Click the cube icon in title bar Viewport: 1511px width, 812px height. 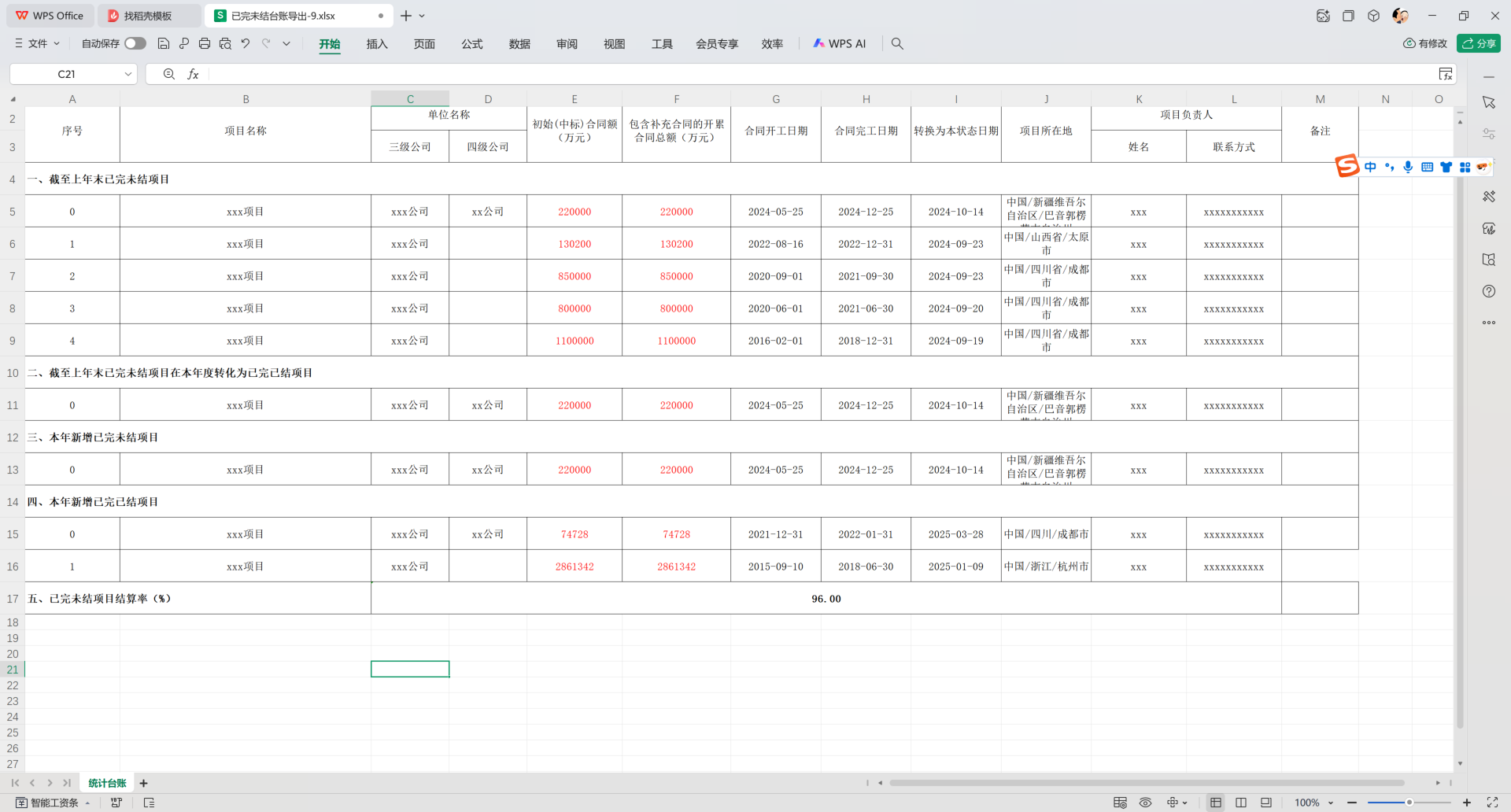pos(1373,16)
